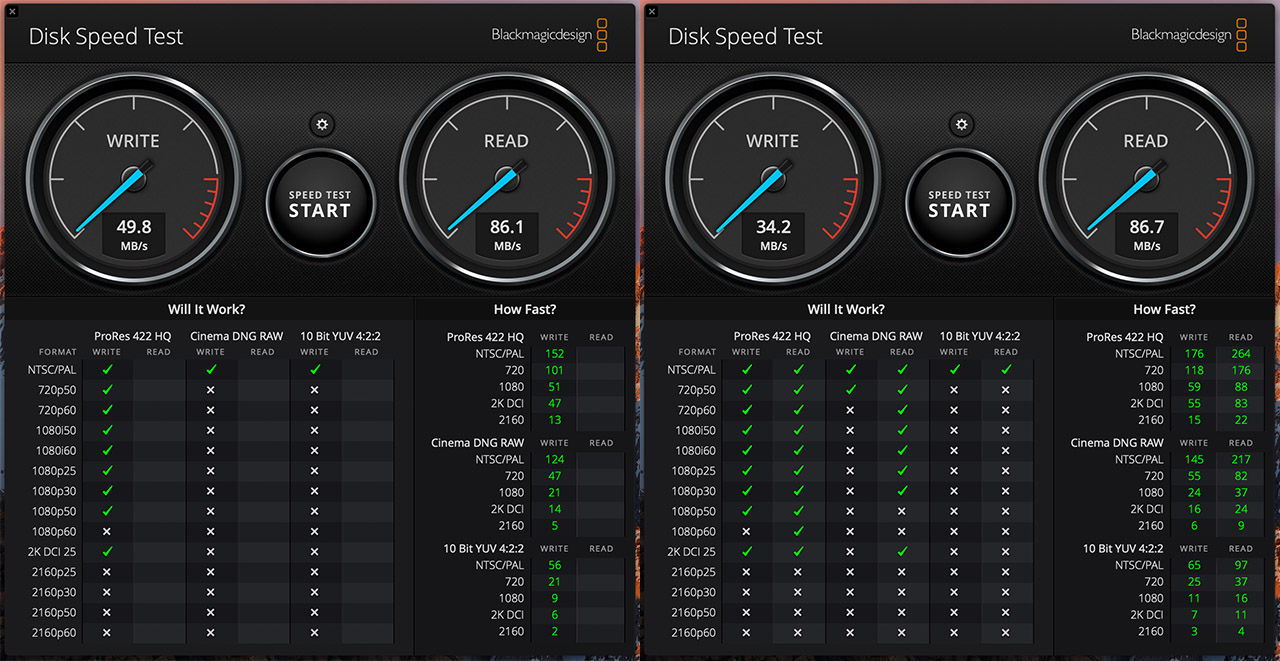Open settings gear in the 34.2 MB/s window

(x=961, y=125)
